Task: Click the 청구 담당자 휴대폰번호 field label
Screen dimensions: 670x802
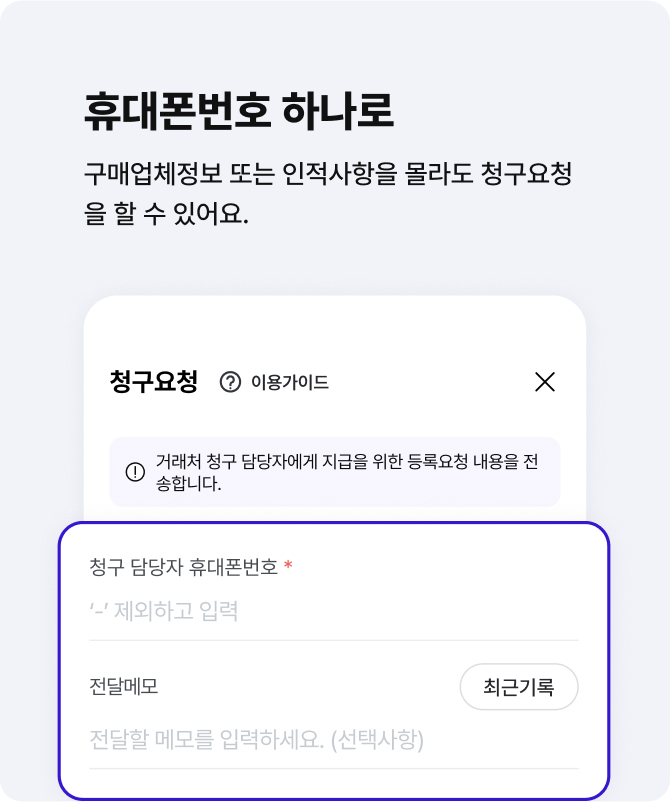Action: [183, 567]
